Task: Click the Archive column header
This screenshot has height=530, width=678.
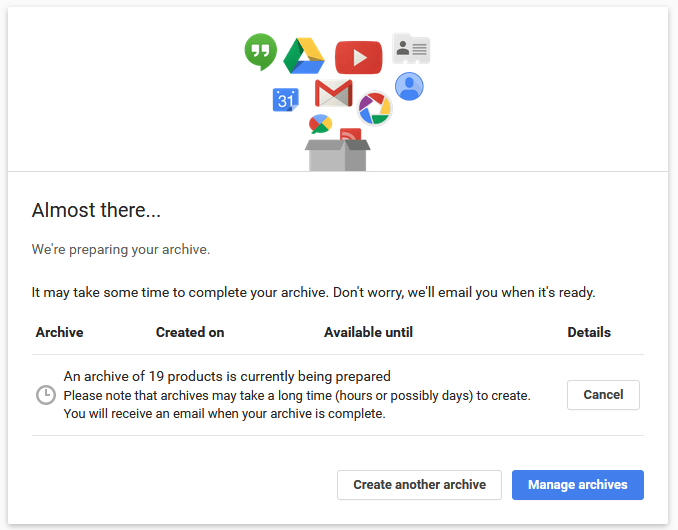Action: [60, 332]
